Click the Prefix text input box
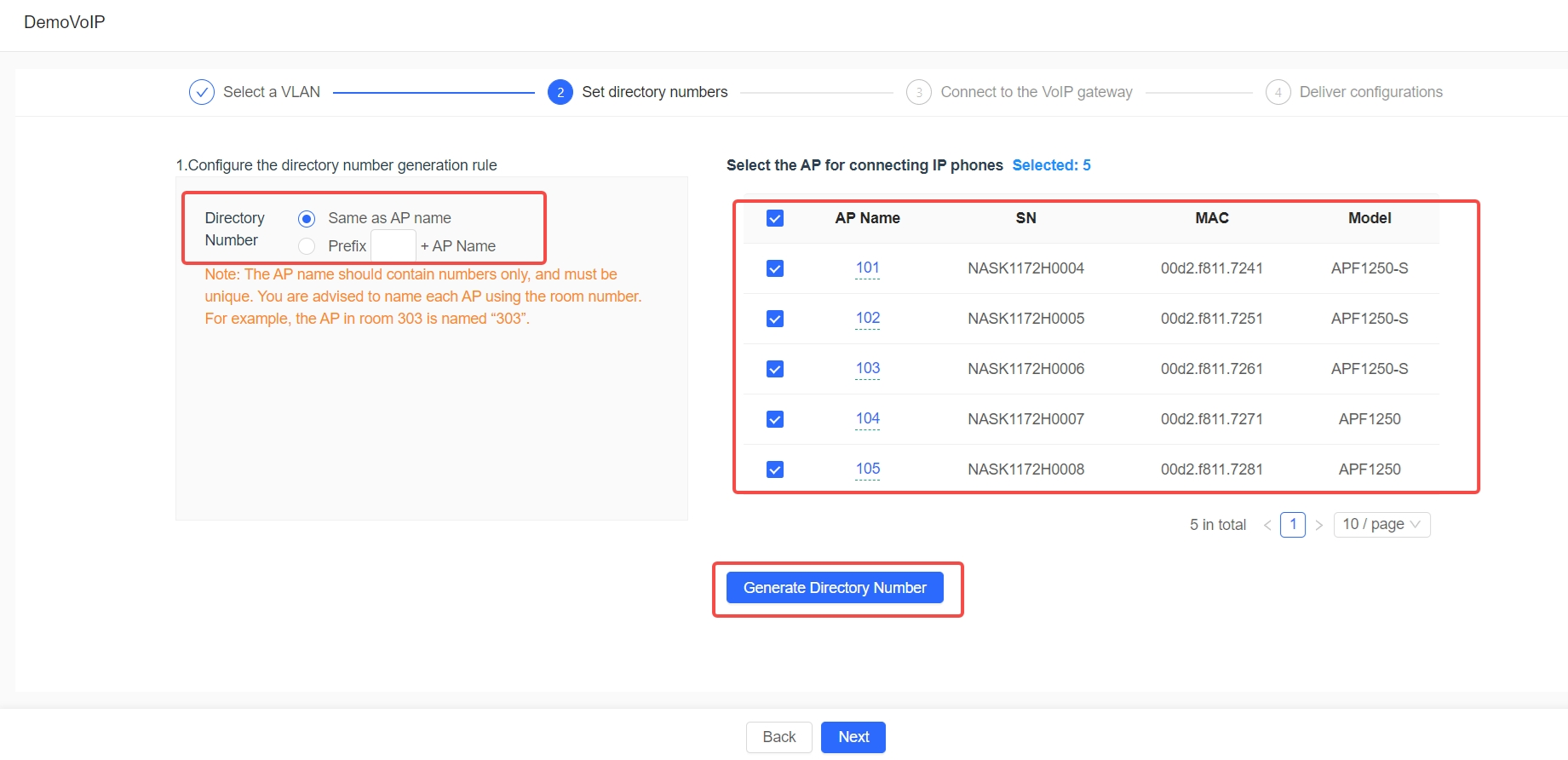Viewport: 1568px width, 760px height. coord(393,245)
